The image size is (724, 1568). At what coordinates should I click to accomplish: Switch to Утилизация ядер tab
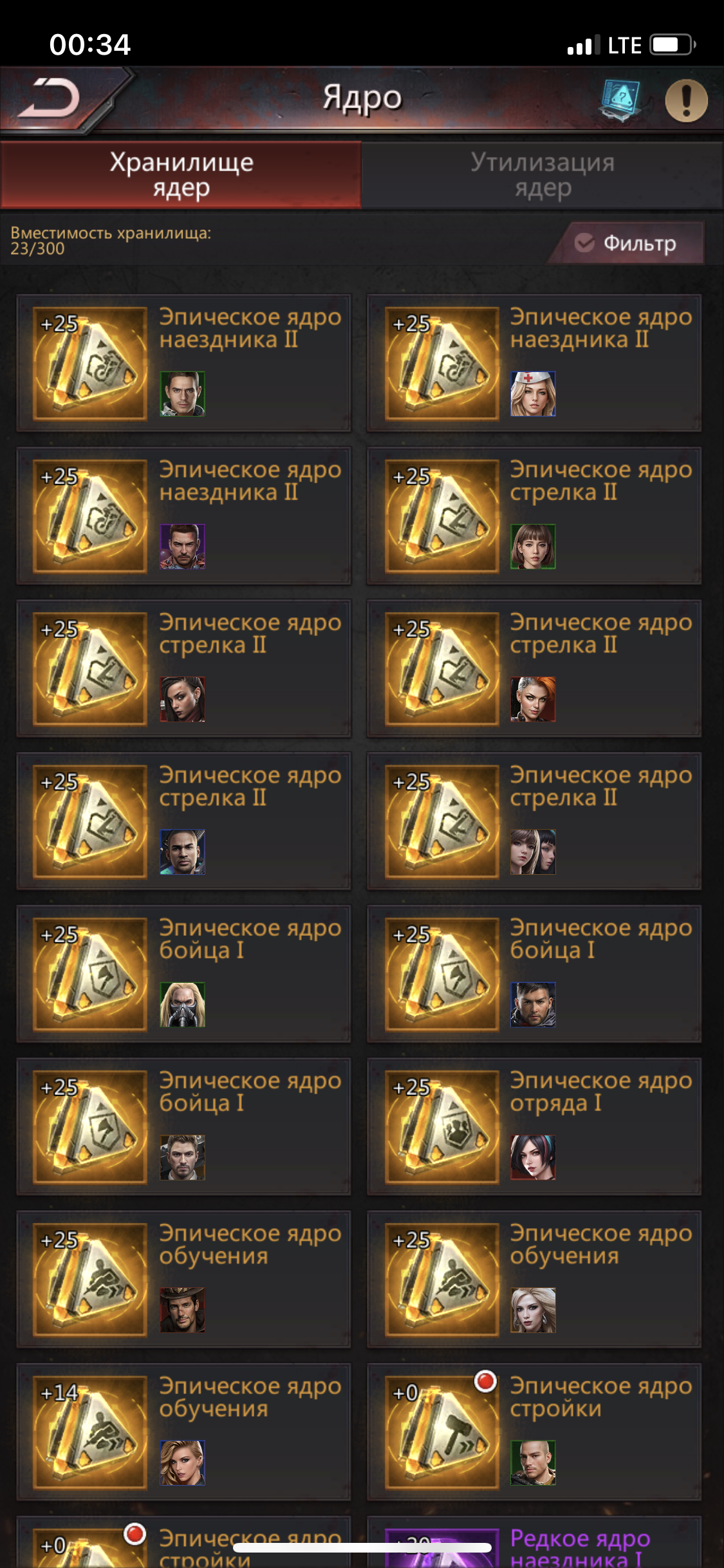tap(543, 175)
